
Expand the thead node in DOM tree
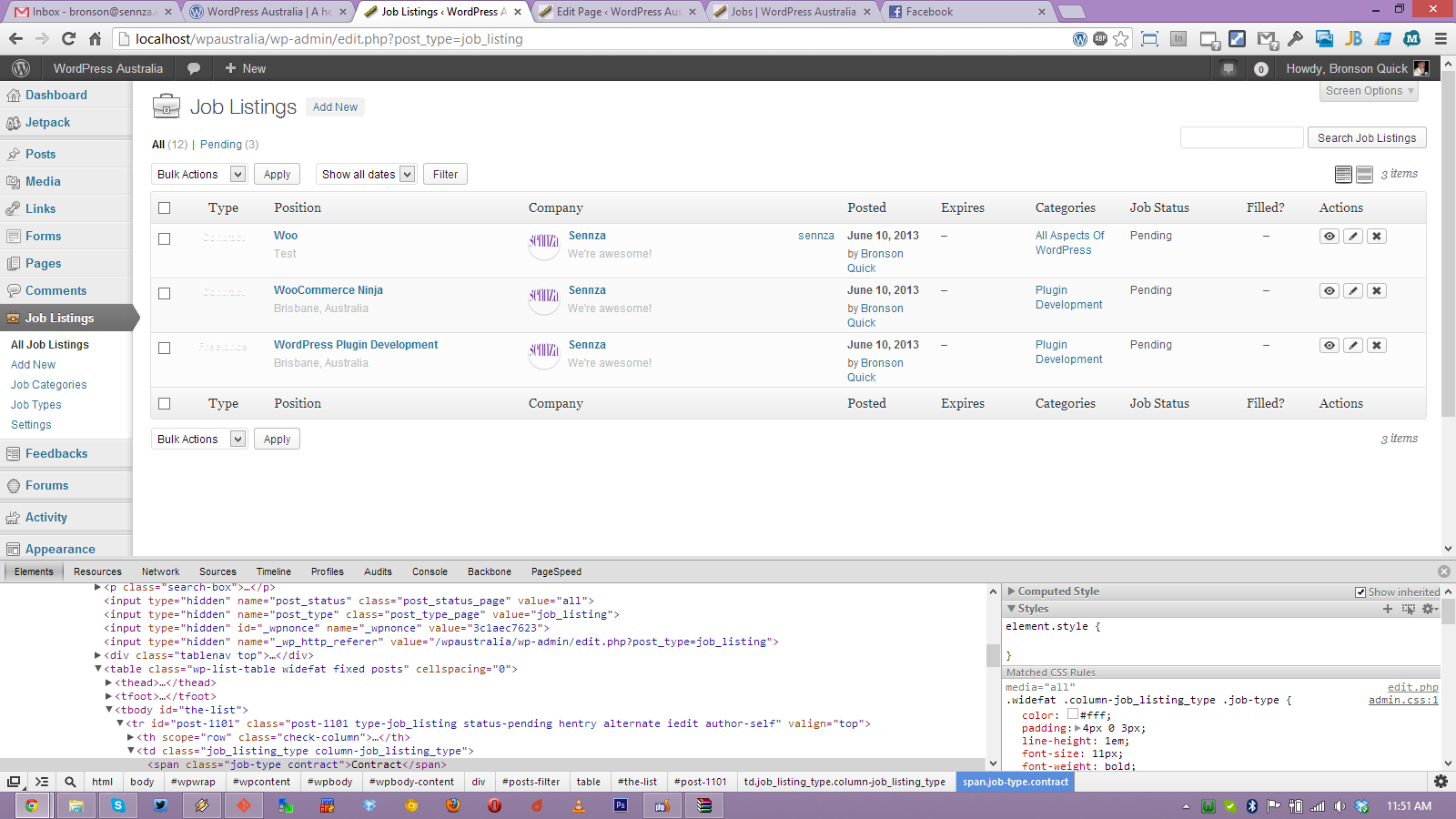point(108,683)
